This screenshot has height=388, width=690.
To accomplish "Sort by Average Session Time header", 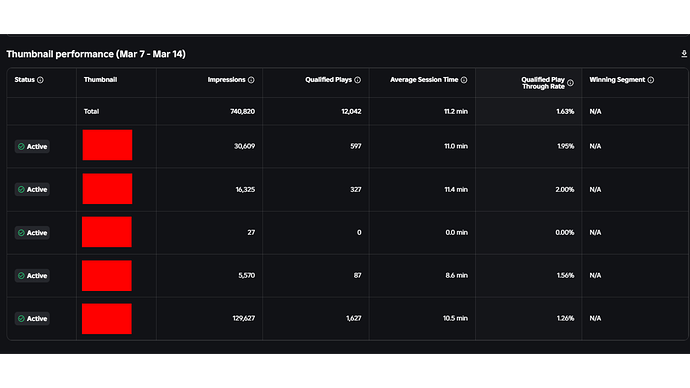I will (424, 80).
